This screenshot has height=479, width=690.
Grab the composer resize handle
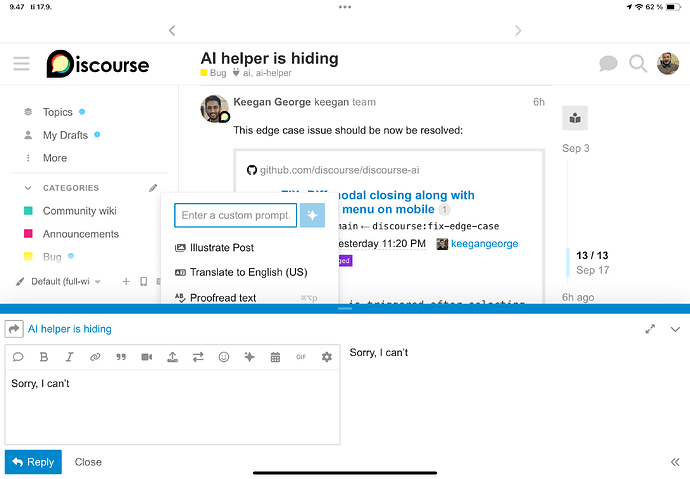pyautogui.click(x=345, y=308)
